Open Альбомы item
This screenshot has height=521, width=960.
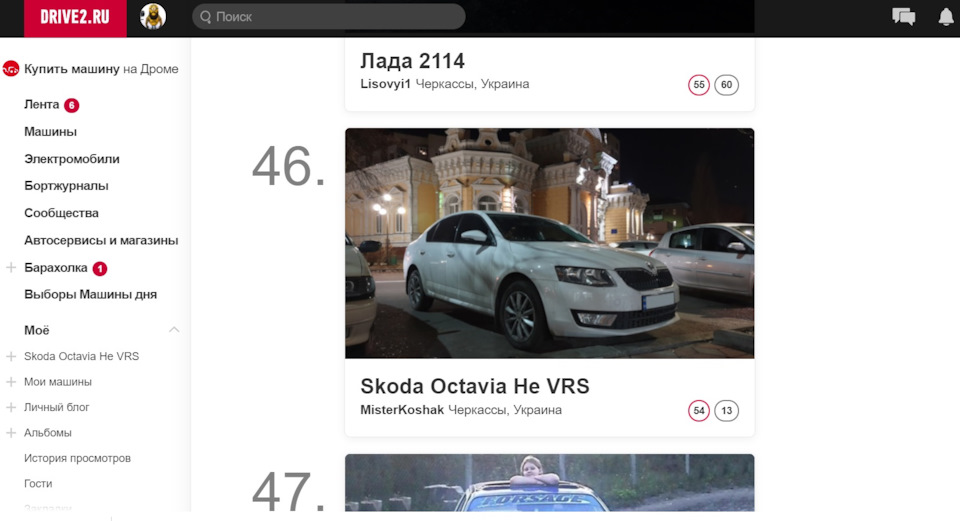48,433
